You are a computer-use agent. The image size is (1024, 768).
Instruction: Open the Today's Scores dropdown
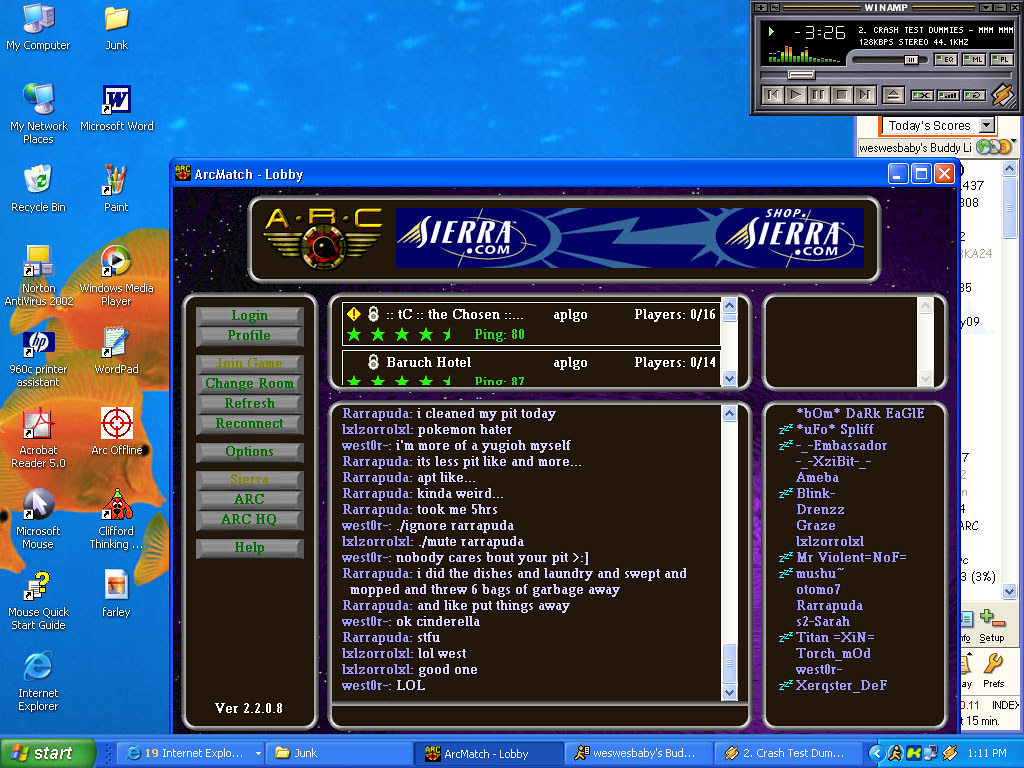point(987,125)
